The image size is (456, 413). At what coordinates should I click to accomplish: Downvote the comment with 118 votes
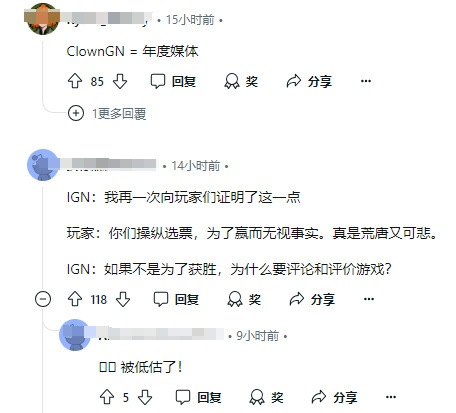[x=123, y=299]
